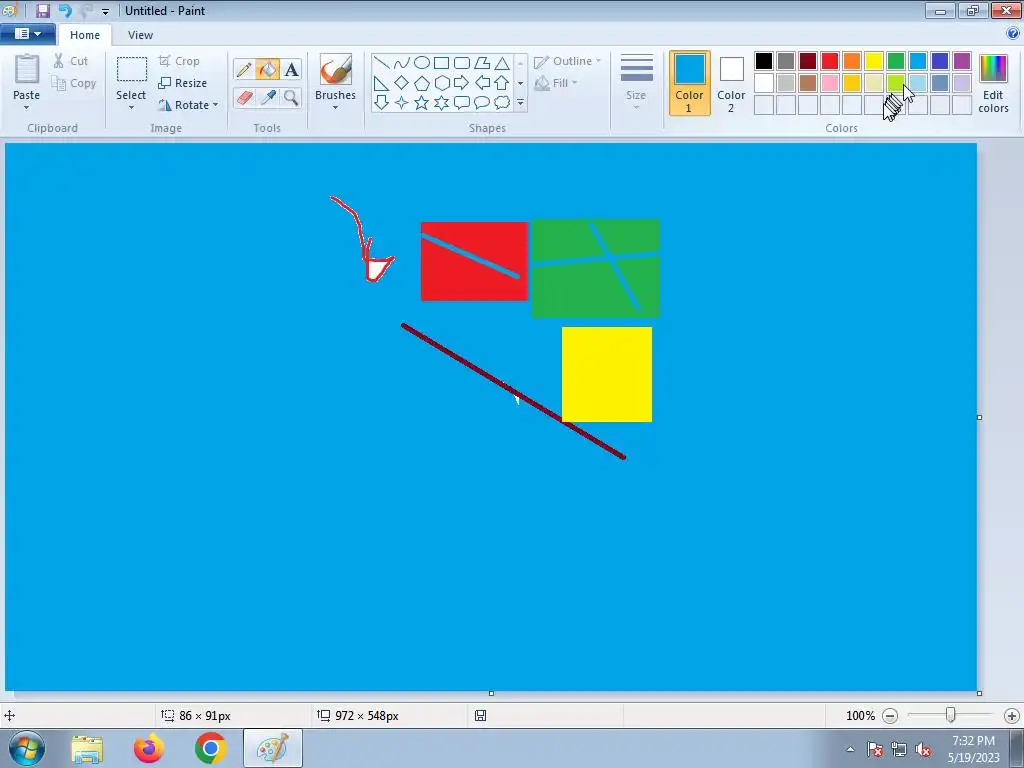Image resolution: width=1024 pixels, height=768 pixels.
Task: Choose the Up arrow shape
Action: [x=502, y=83]
